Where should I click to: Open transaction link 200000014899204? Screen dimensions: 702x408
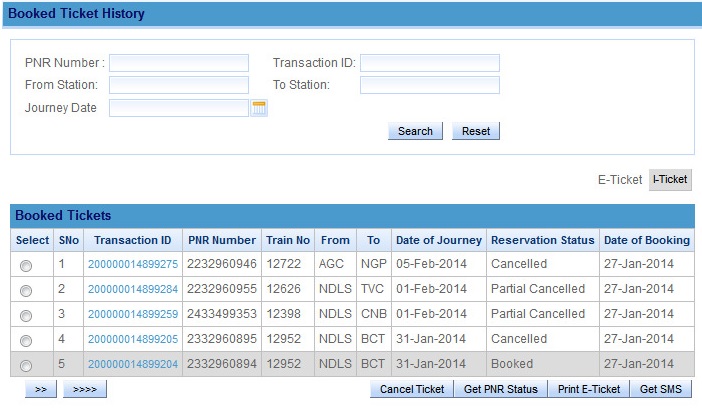tap(133, 364)
